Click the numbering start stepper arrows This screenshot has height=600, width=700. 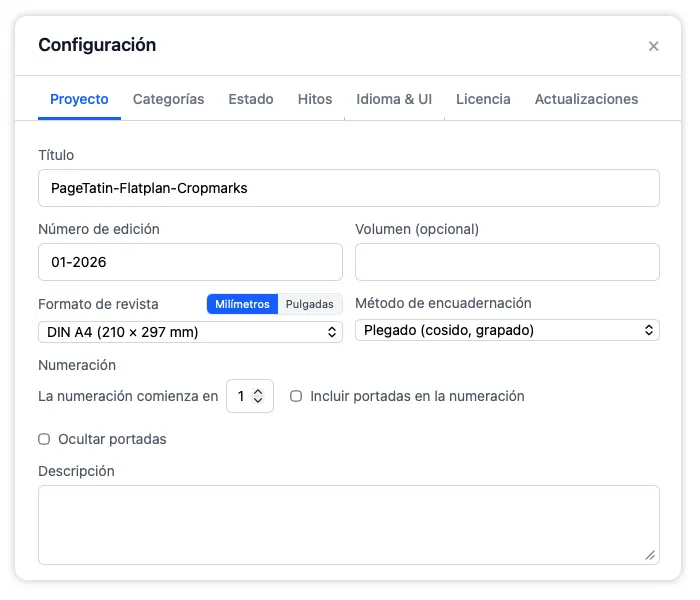click(258, 396)
